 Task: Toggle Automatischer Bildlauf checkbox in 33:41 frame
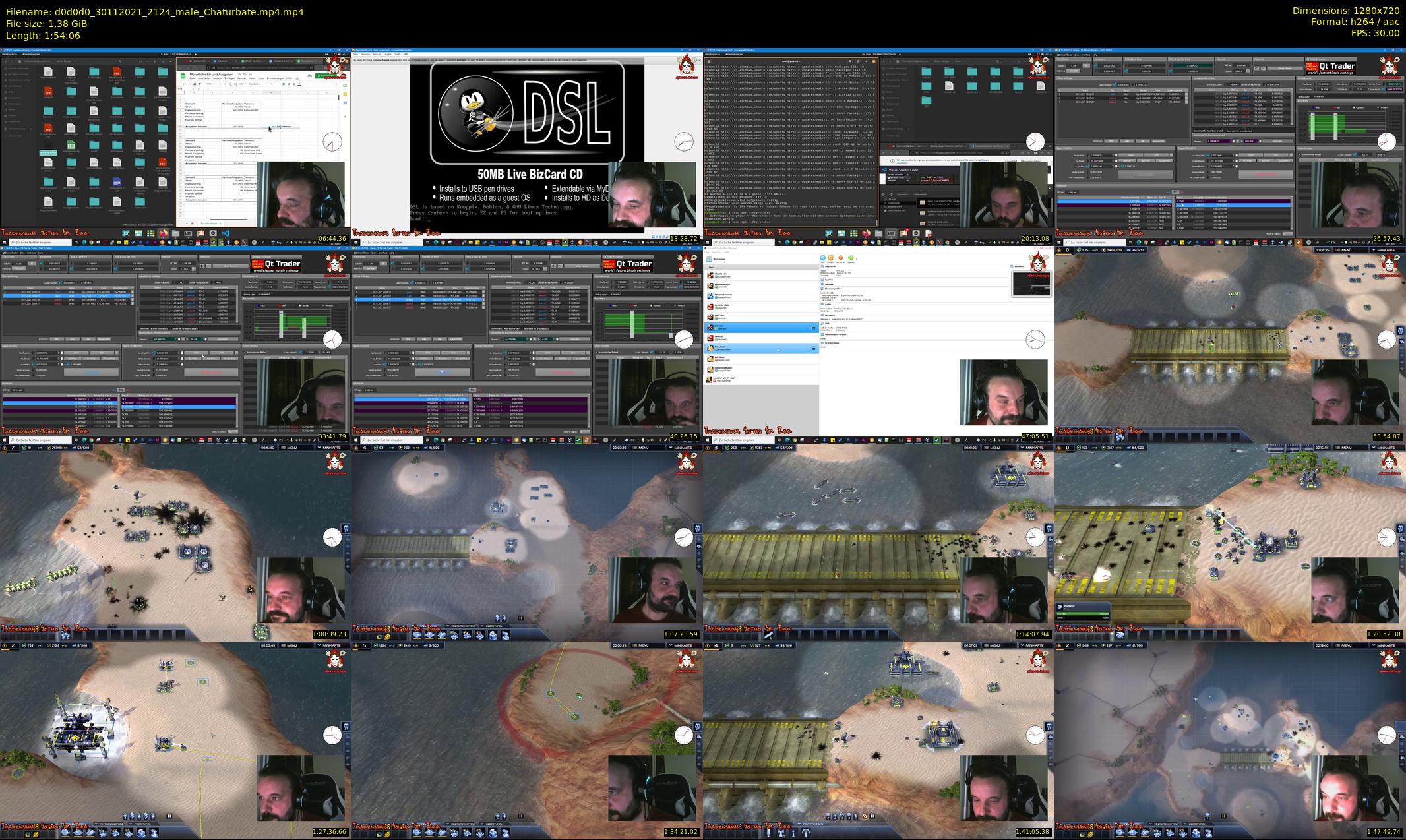pyautogui.click(x=245, y=352)
